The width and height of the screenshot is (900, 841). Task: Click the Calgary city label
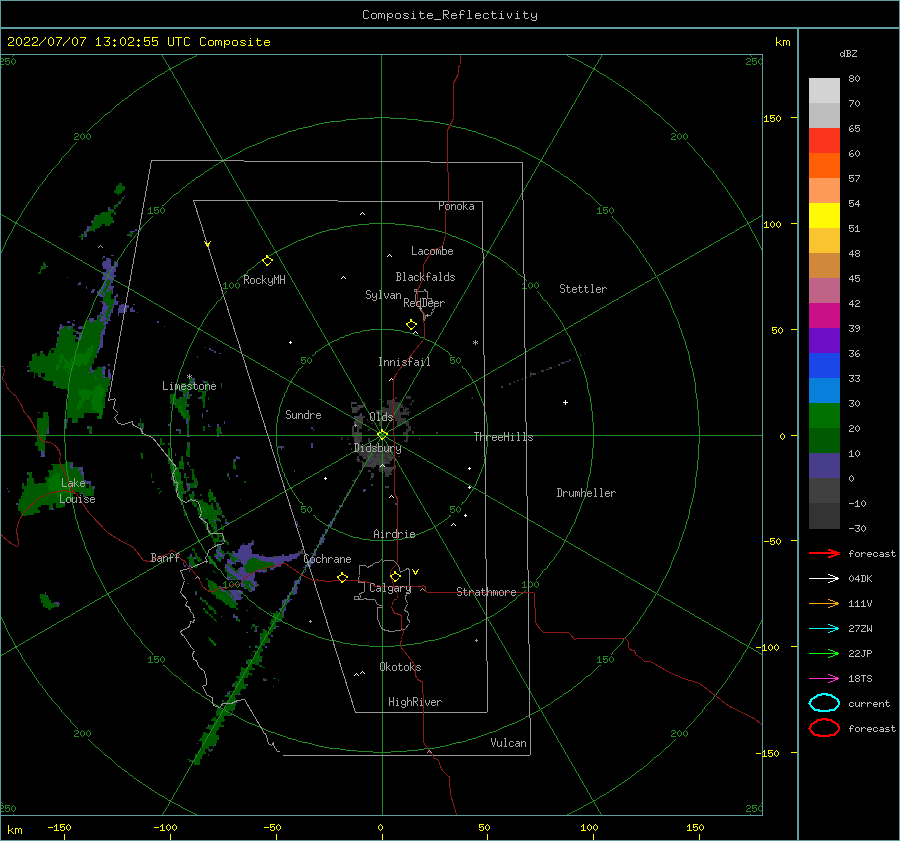(x=390, y=588)
